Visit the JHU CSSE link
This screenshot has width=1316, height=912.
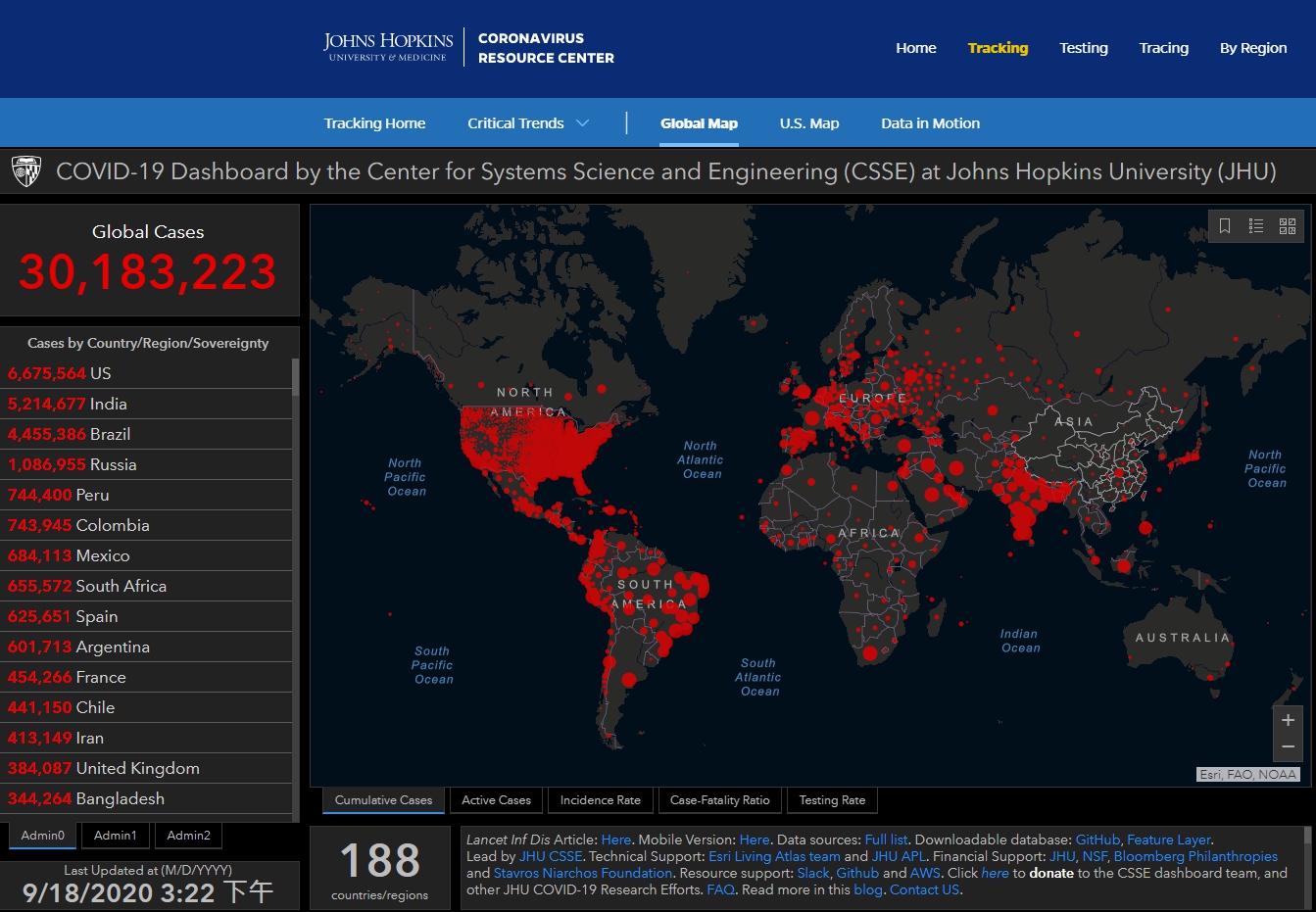[x=551, y=856]
